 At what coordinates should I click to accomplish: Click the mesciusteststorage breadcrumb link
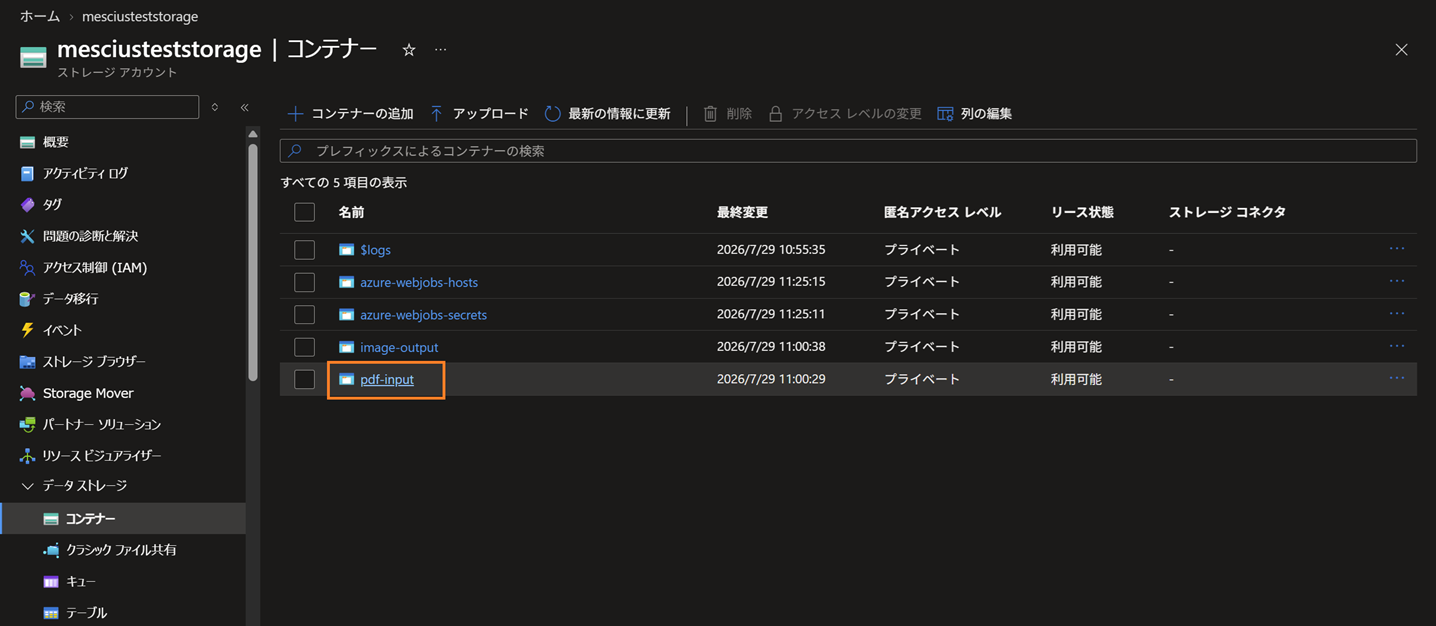pos(140,17)
